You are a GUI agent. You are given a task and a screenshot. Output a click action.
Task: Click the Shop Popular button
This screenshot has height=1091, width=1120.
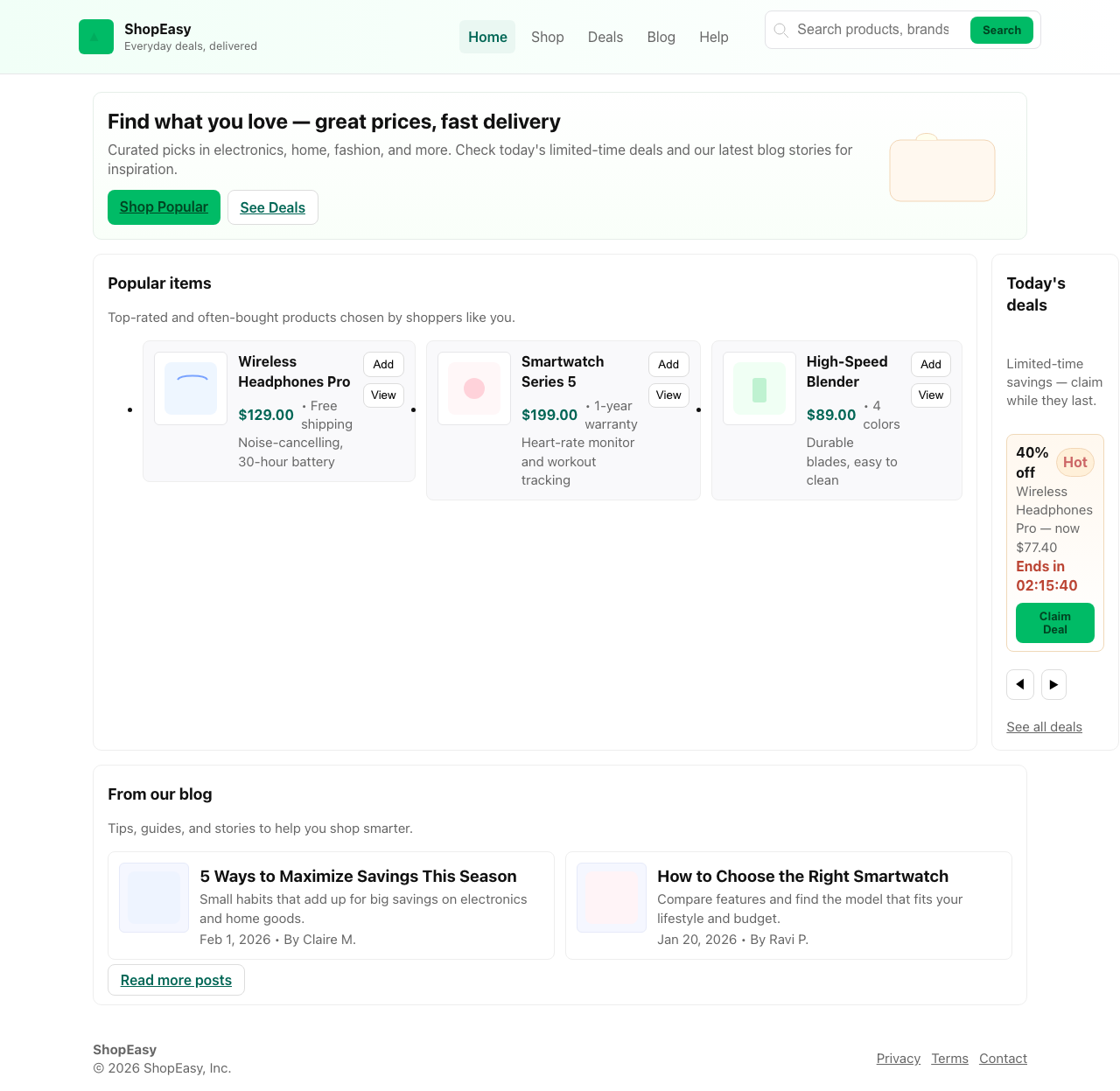(x=164, y=207)
